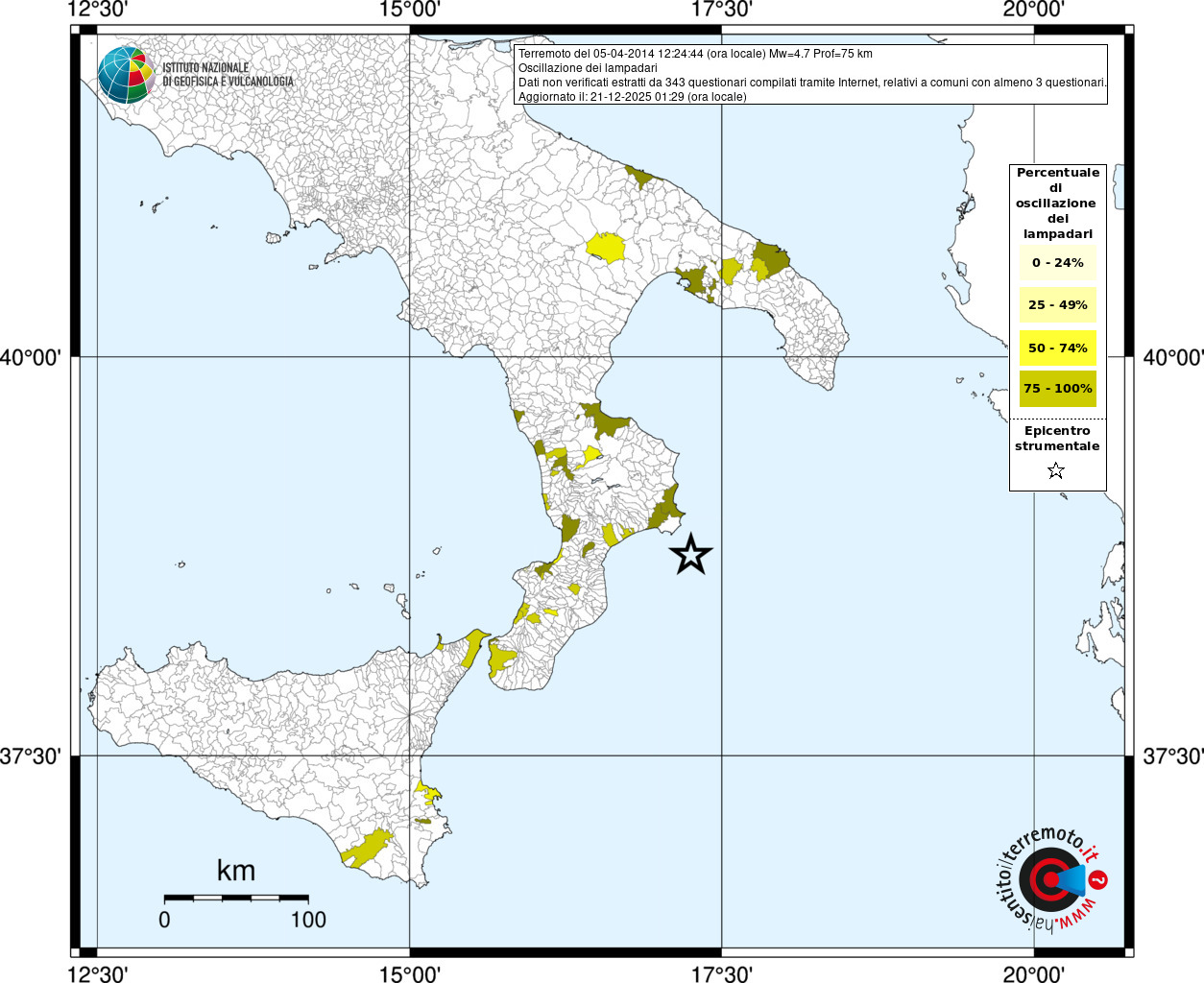The image size is (1204, 983).
Task: Click the 37°30' latitude label on right edge
Action: (1172, 756)
